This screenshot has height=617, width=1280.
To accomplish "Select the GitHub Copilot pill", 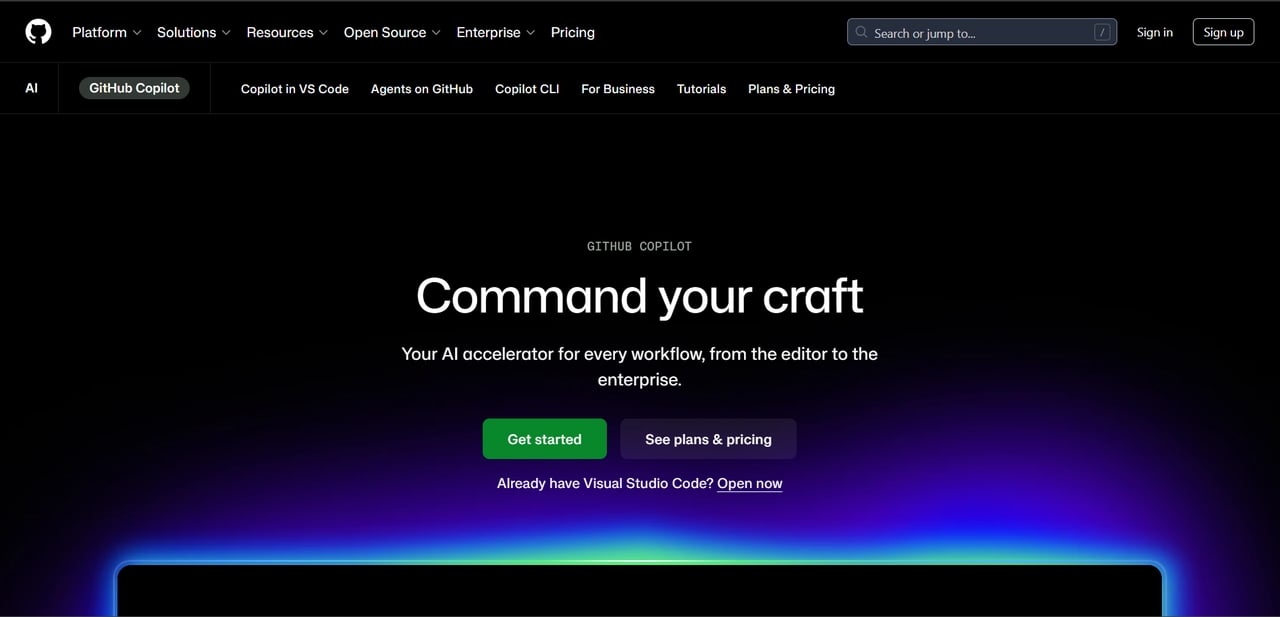I will point(134,88).
